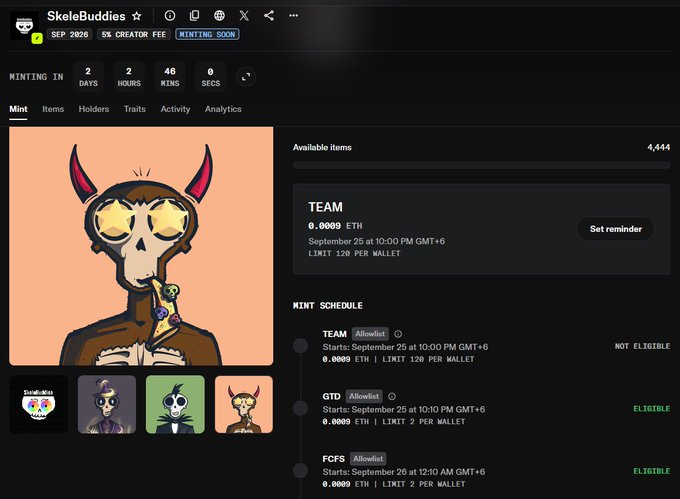
Task: Click the info icon next to GTD Allowlist
Action: pyautogui.click(x=392, y=396)
